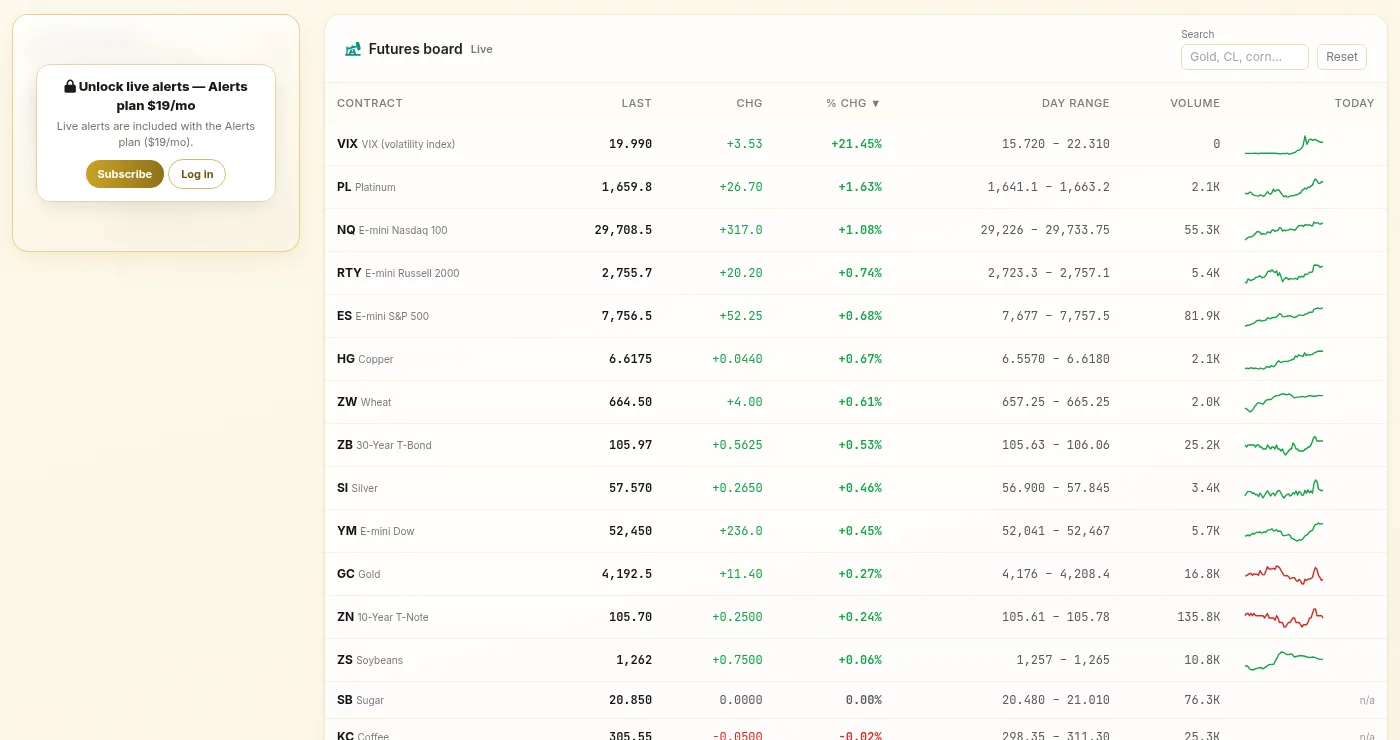Click percent change +21.45%
The width and height of the screenshot is (1400, 740).
point(857,144)
